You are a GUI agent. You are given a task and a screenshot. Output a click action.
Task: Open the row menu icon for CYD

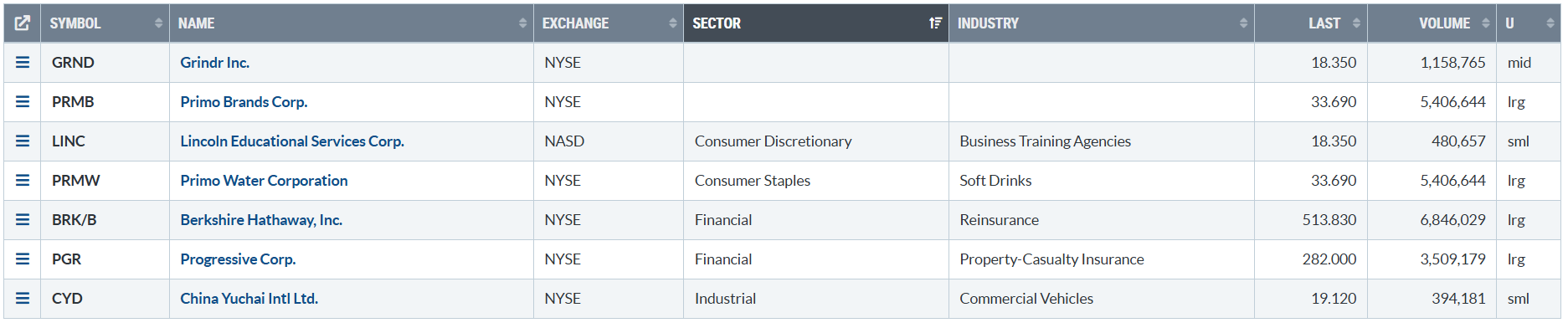[23, 299]
